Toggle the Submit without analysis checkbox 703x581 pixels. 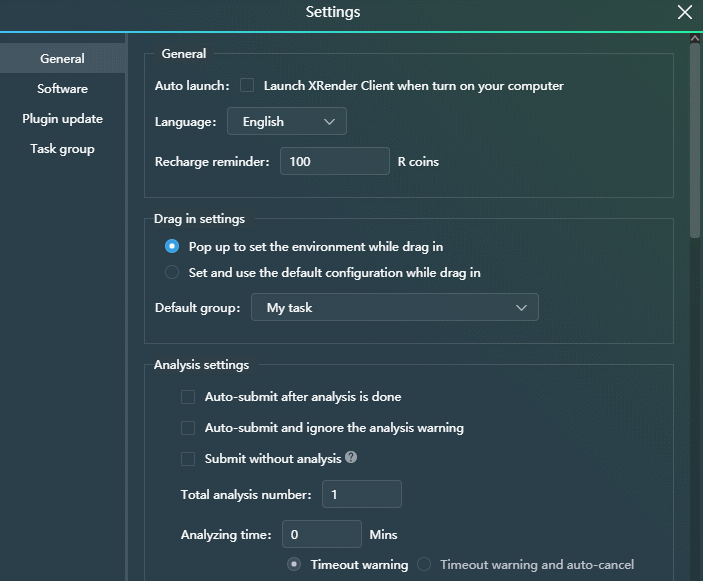[x=188, y=459]
